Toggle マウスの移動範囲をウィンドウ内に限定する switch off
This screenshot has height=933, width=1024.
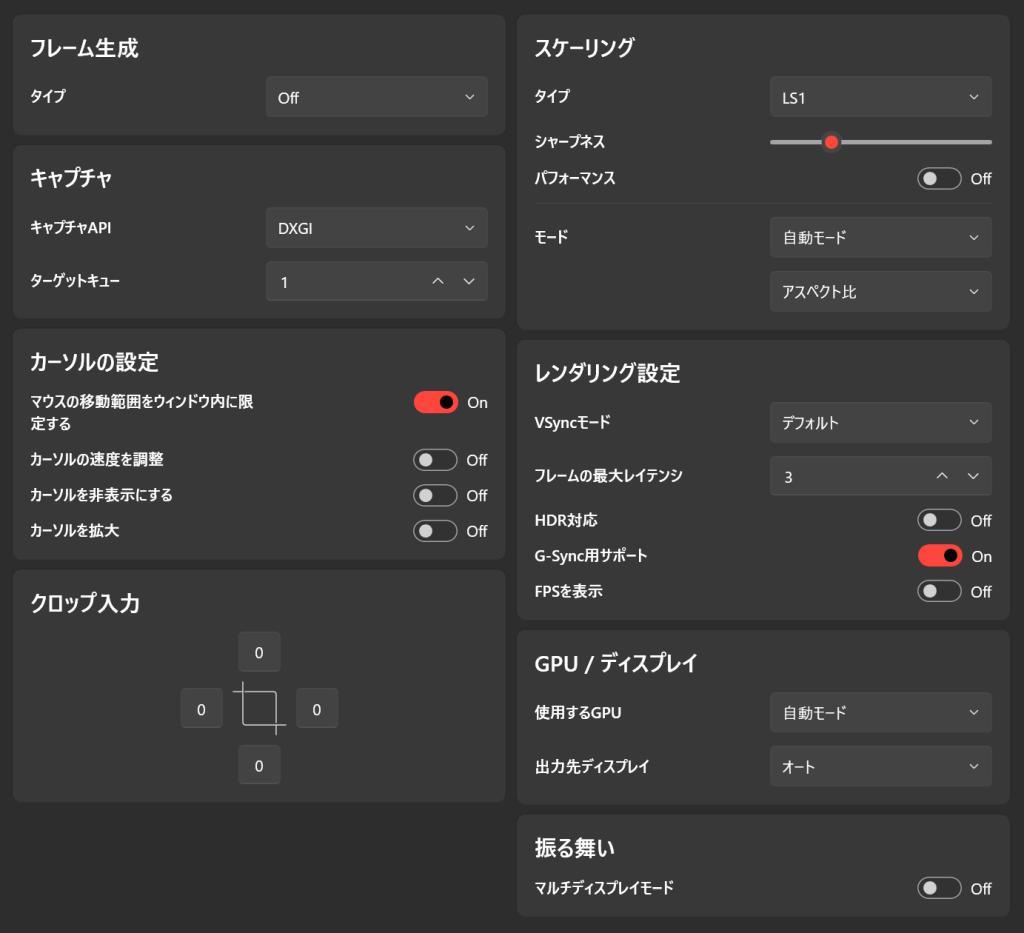pos(436,402)
